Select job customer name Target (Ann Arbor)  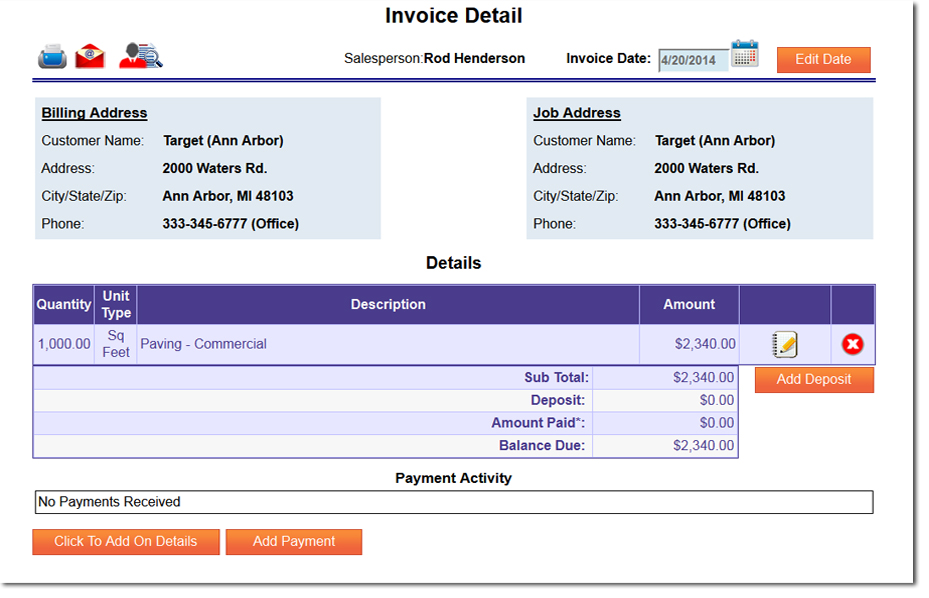715,141
